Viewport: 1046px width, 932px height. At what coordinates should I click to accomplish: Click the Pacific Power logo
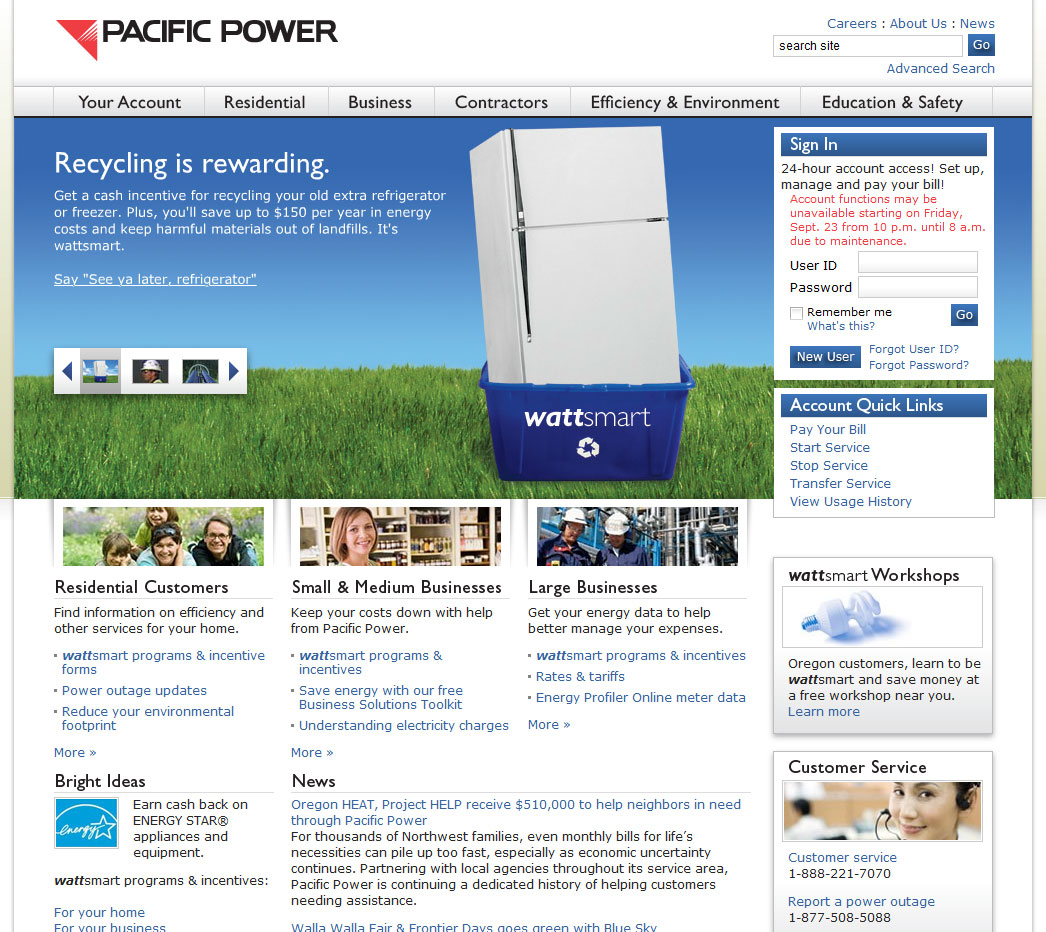(197, 39)
